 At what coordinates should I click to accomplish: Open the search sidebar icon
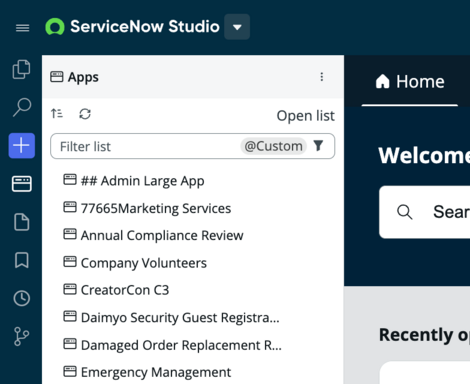pos(22,107)
